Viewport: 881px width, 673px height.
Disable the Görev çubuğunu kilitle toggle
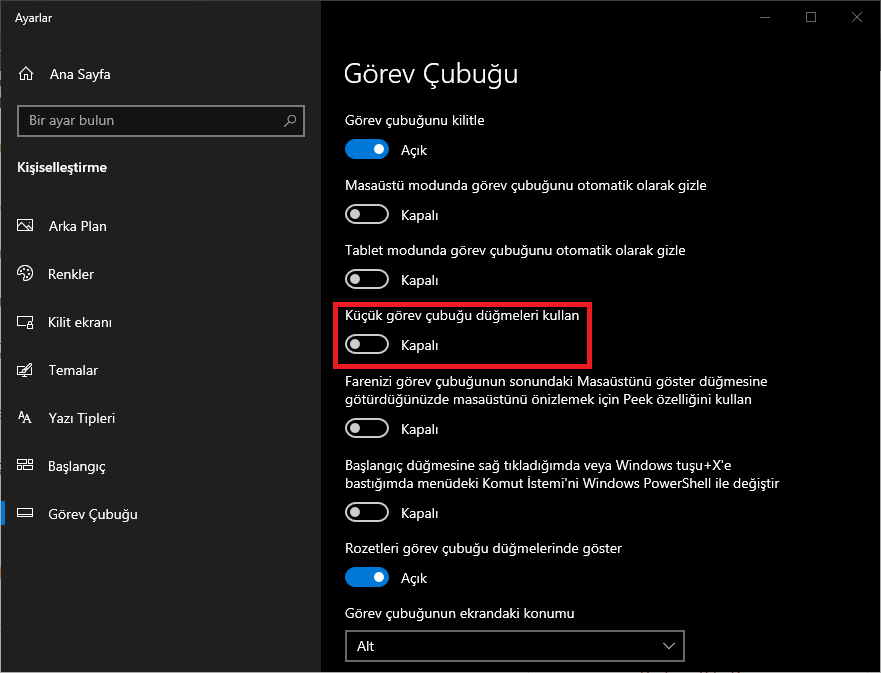(x=367, y=149)
